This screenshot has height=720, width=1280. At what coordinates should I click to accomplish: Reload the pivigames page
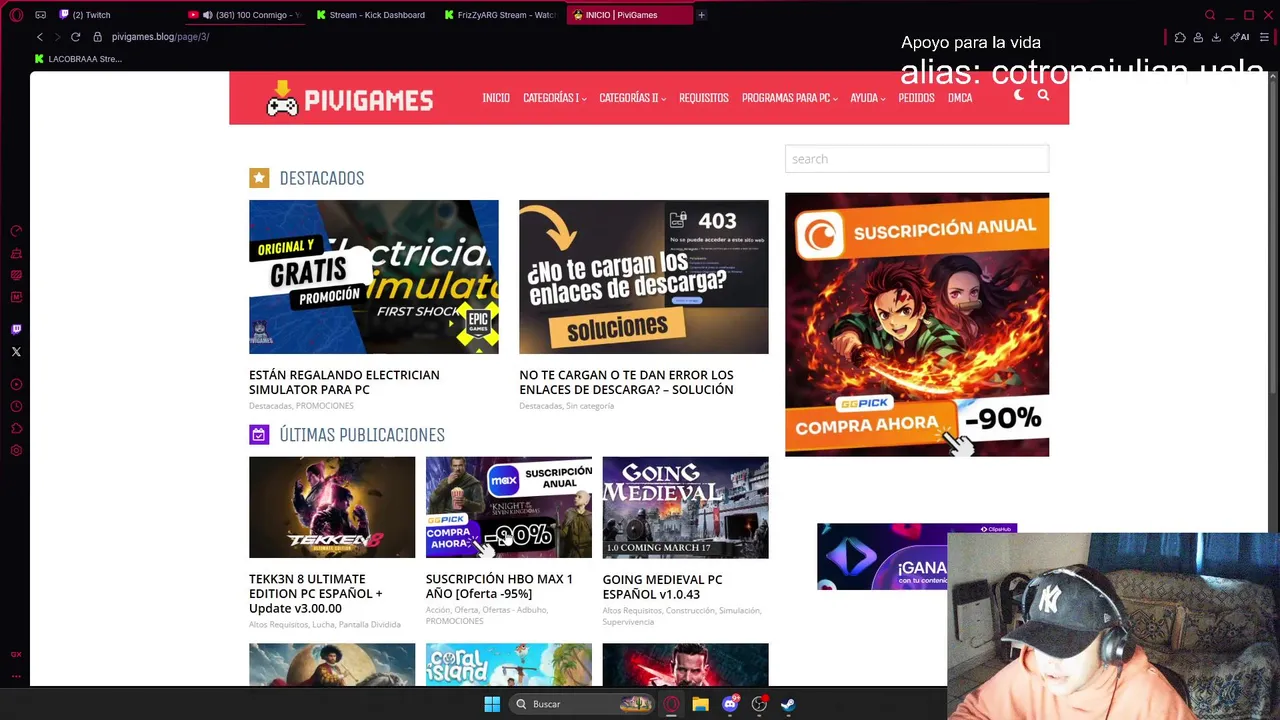[x=75, y=37]
